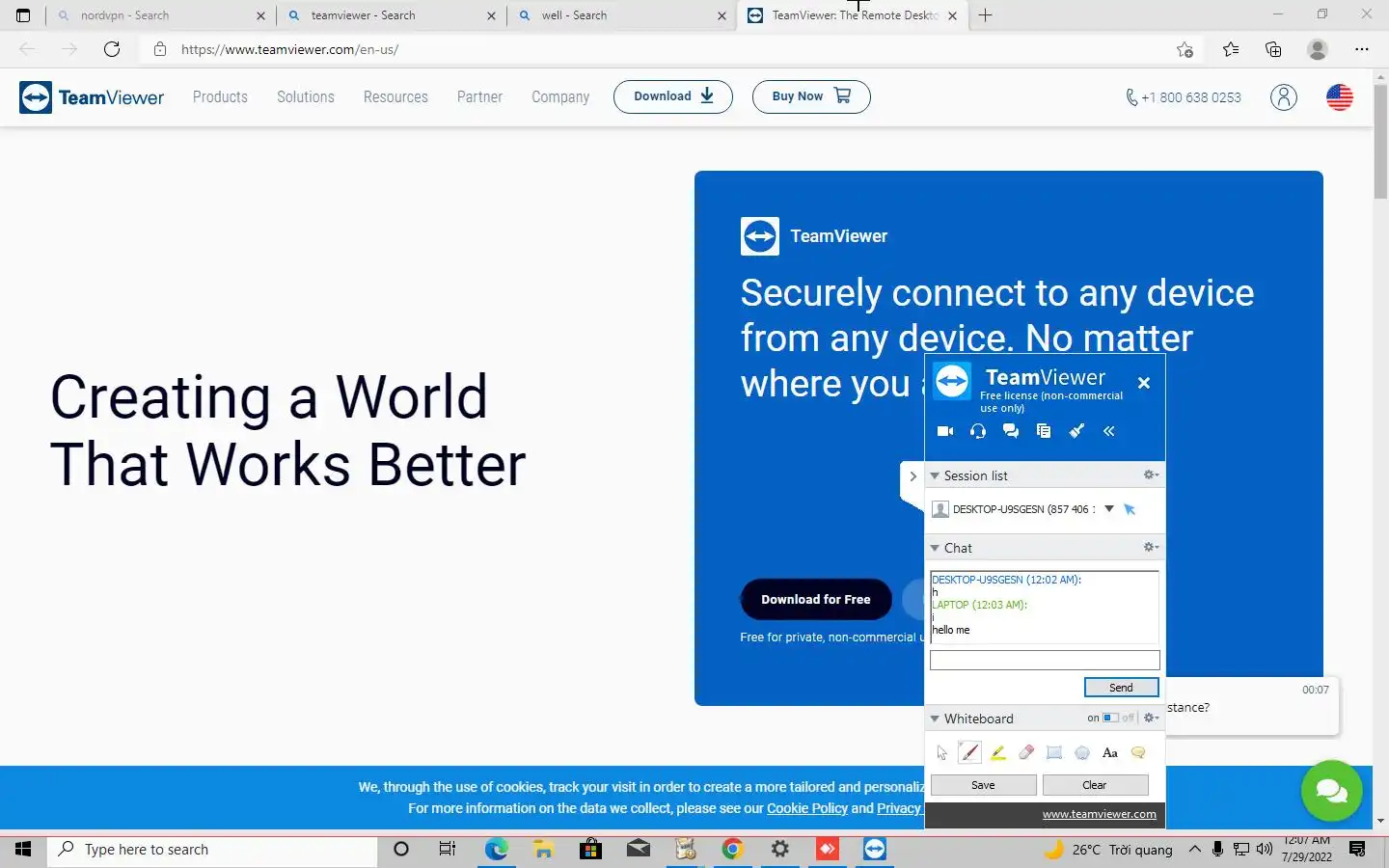
Task: Select the whiteboard pointer arrow tool
Action: click(x=942, y=752)
